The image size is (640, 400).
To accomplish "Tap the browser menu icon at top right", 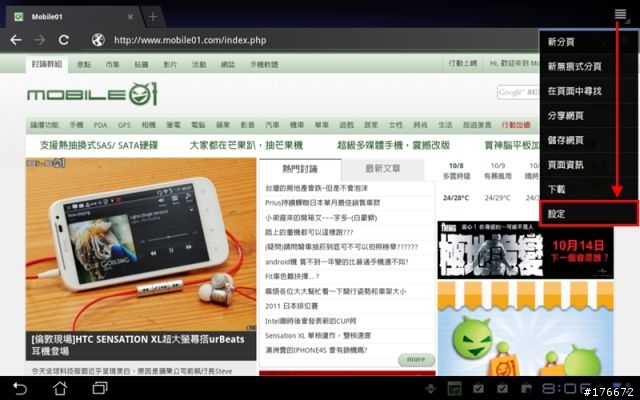I will click(x=621, y=14).
